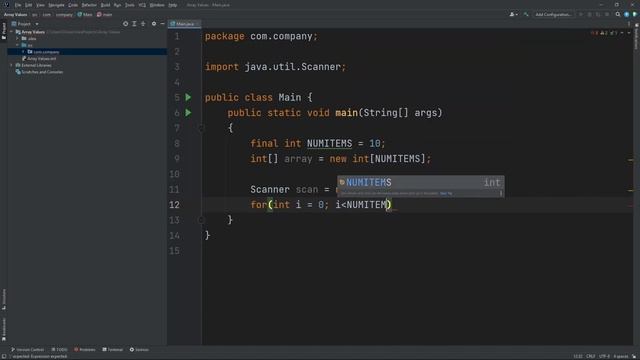This screenshot has width=640, height=360.
Task: Open the completion popup options menu dots
Action: [501, 193]
